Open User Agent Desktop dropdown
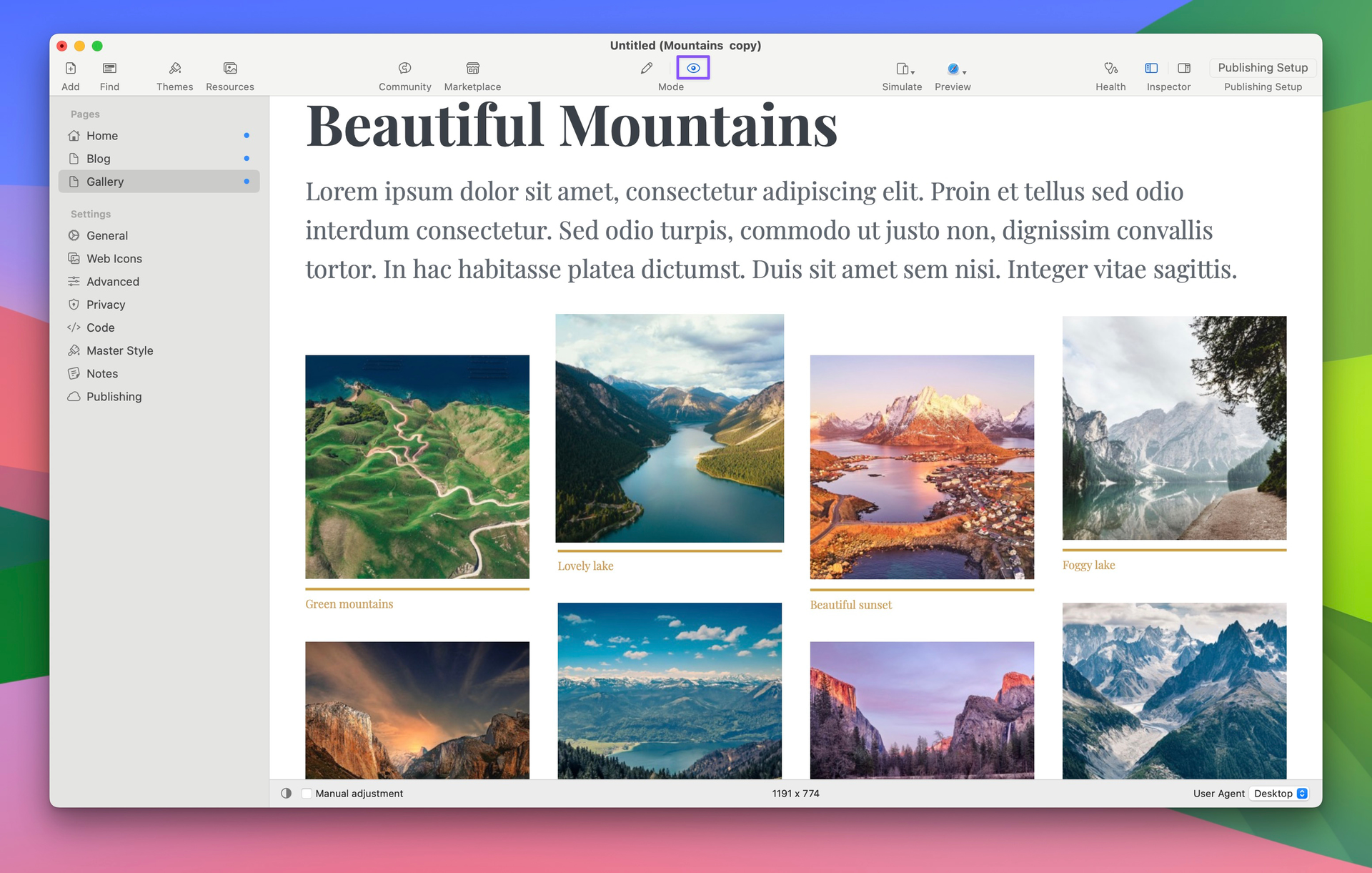 (x=1280, y=794)
